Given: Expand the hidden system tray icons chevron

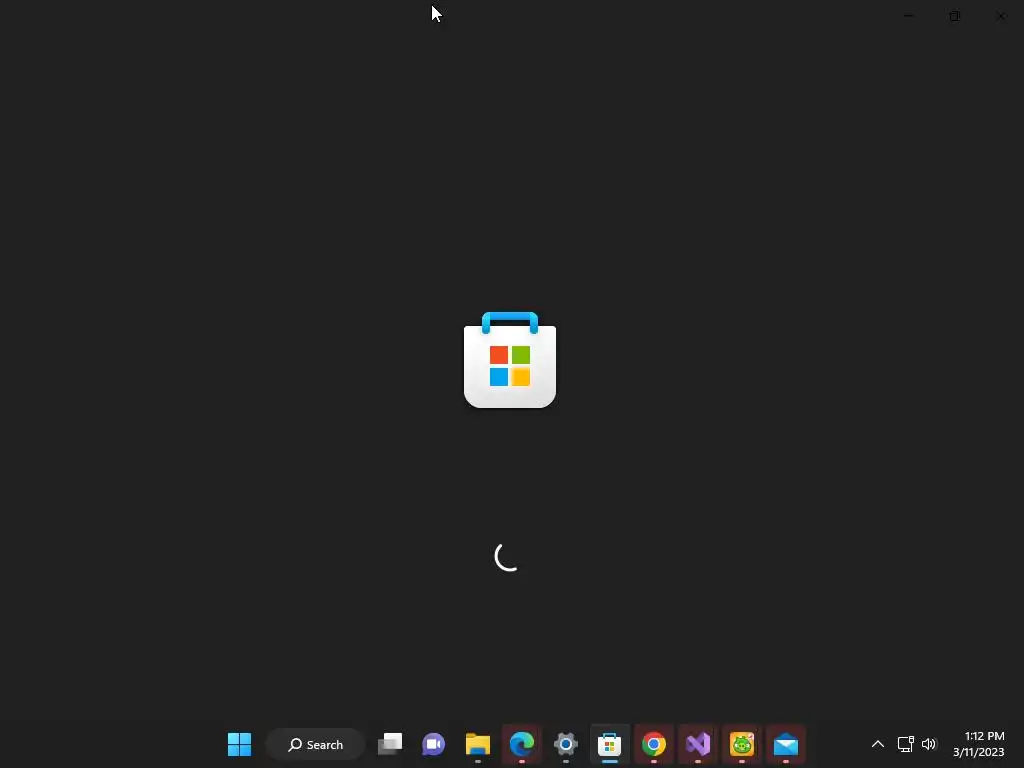Looking at the screenshot, I should 878,744.
